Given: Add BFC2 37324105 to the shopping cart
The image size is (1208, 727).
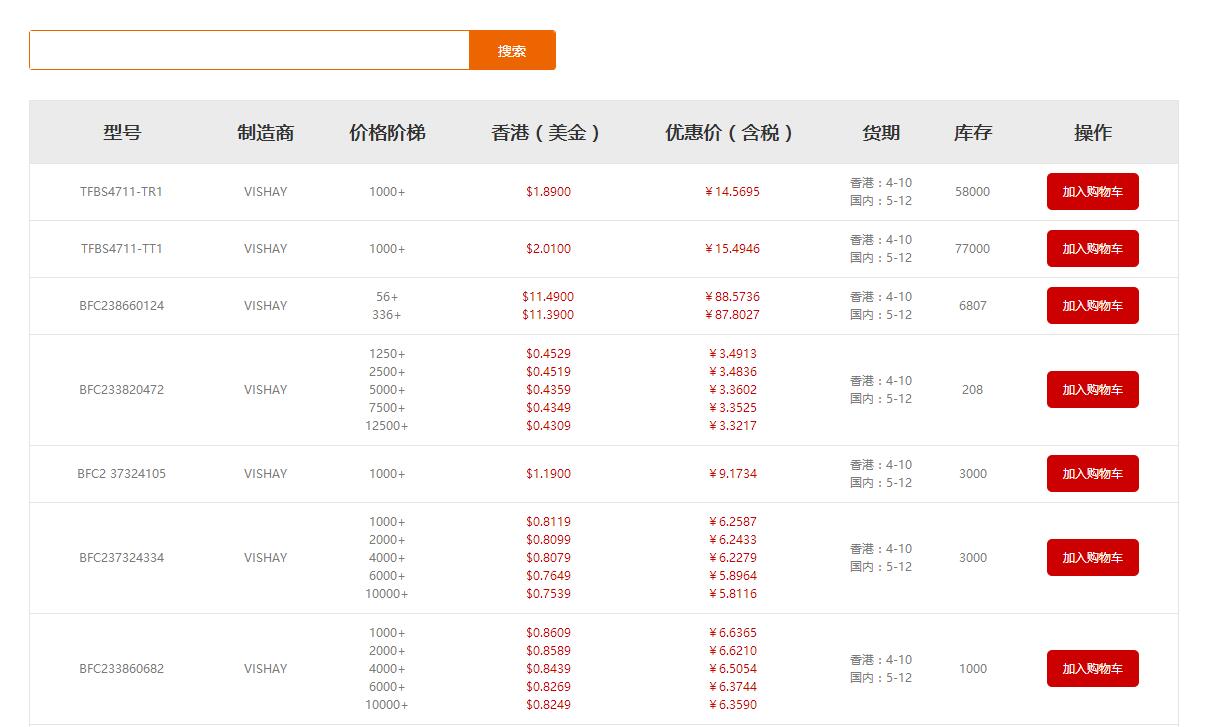Looking at the screenshot, I should click(1092, 473).
